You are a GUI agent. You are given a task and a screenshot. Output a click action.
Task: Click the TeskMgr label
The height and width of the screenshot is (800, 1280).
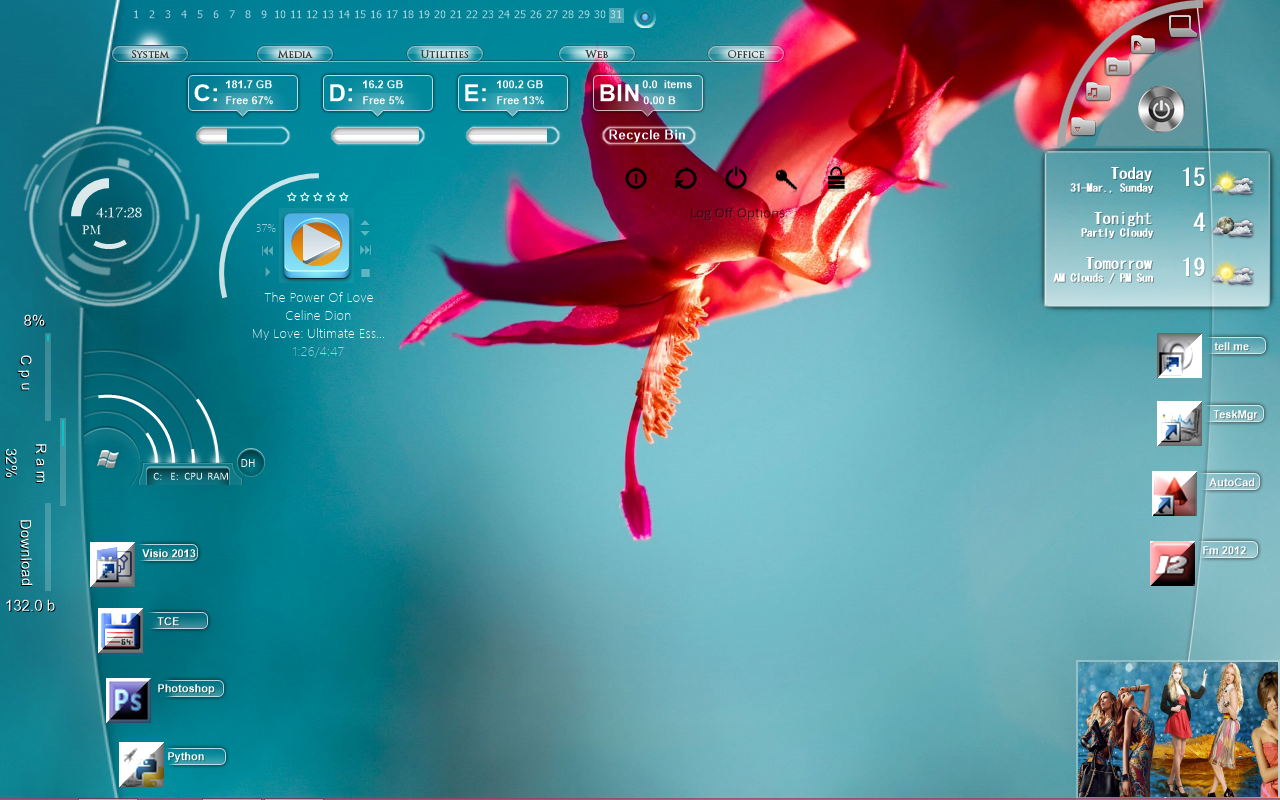click(x=1236, y=414)
